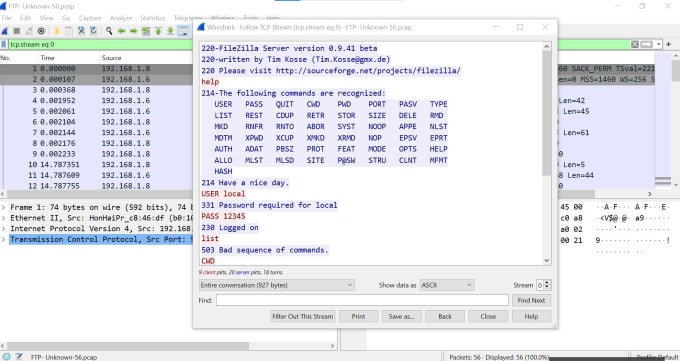Expand Transmission Control Protocol row
Image resolution: width=680 pixels, height=361 pixels.
3,240
